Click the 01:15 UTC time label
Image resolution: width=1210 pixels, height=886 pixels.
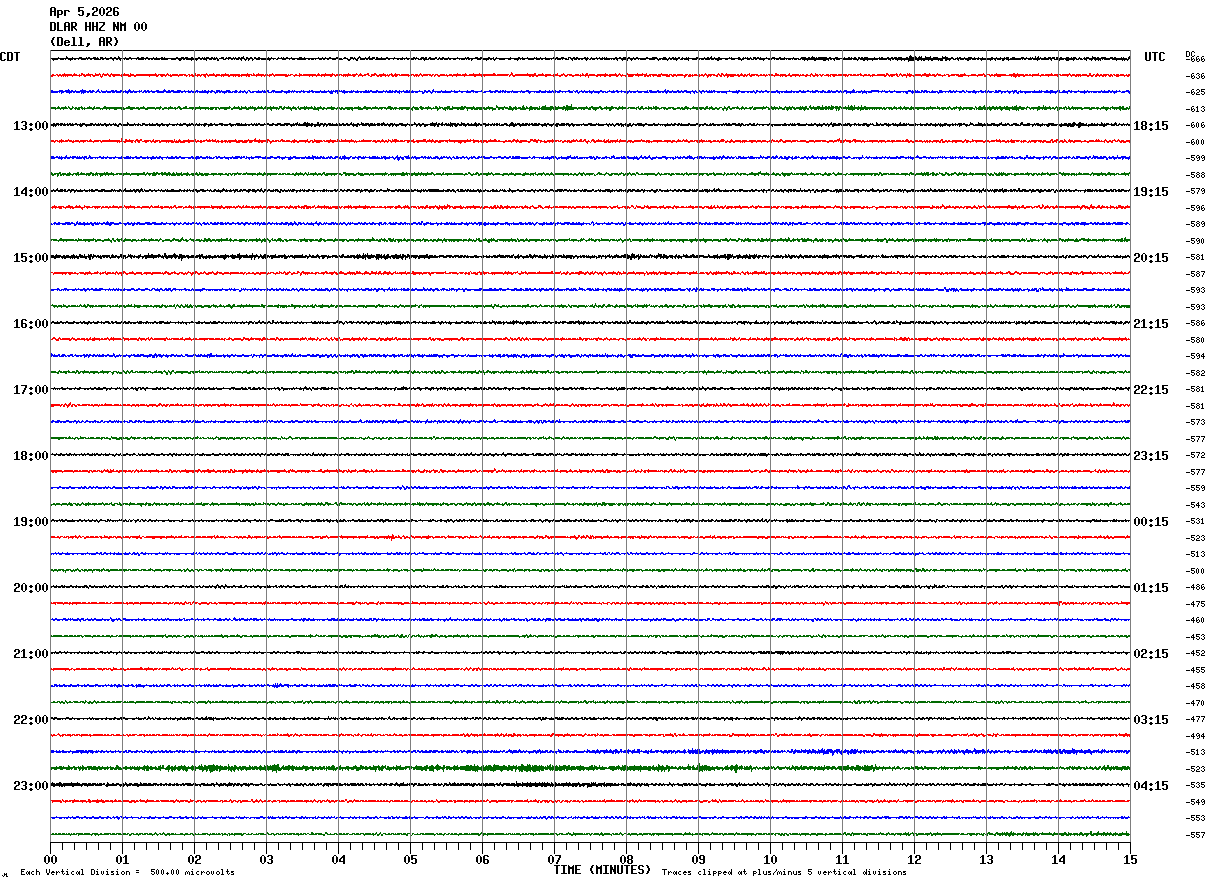click(1150, 588)
